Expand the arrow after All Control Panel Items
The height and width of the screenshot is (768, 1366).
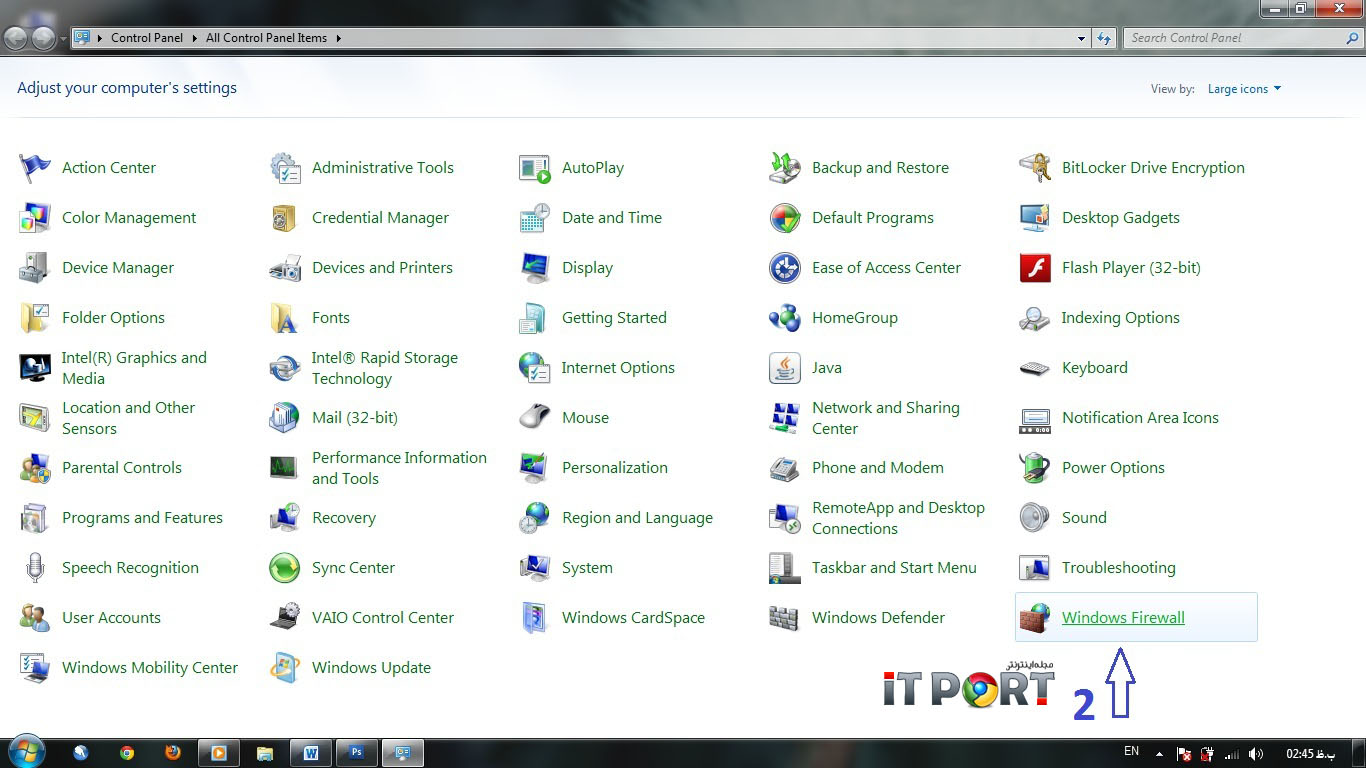click(x=338, y=38)
